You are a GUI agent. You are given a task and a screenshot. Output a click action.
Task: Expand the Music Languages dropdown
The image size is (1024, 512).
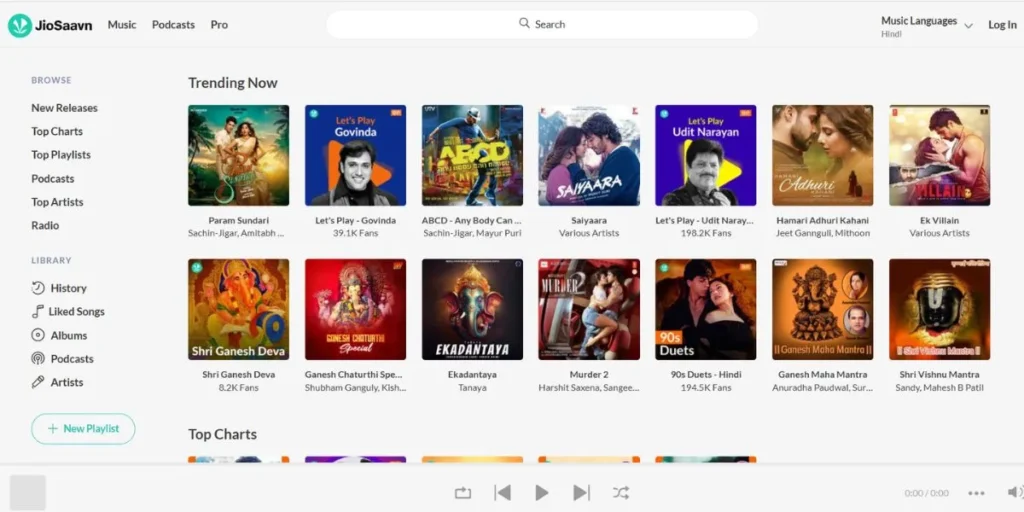[x=968, y=26]
